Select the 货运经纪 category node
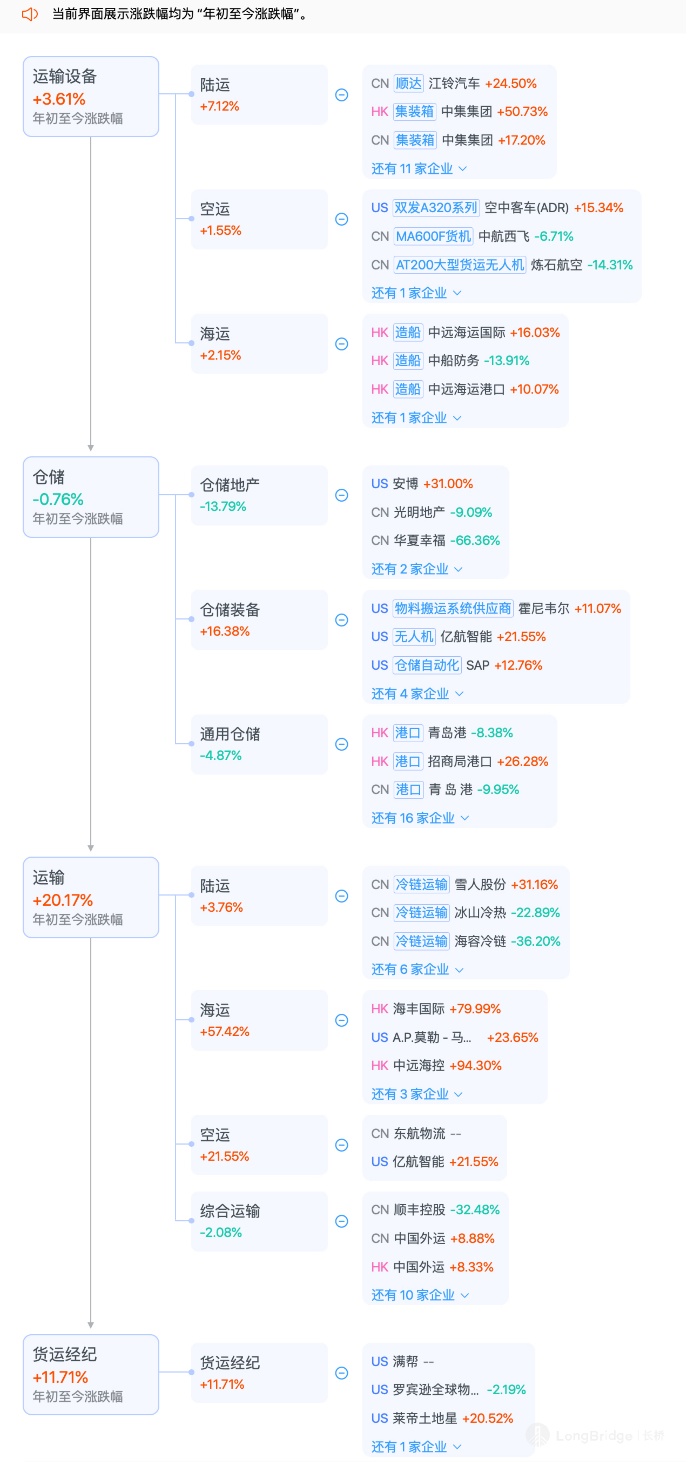The width and height of the screenshot is (688, 1464). 91,1374
